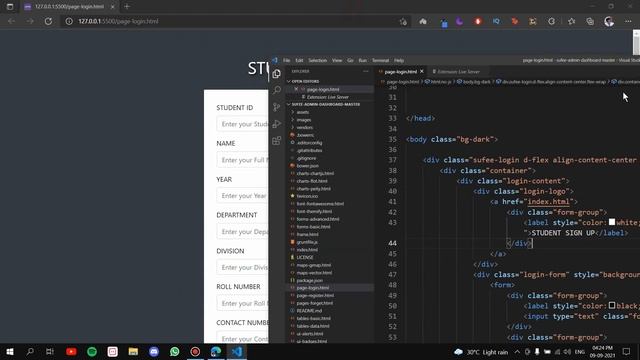
Task: Click the Name input field
Action: coord(242,160)
